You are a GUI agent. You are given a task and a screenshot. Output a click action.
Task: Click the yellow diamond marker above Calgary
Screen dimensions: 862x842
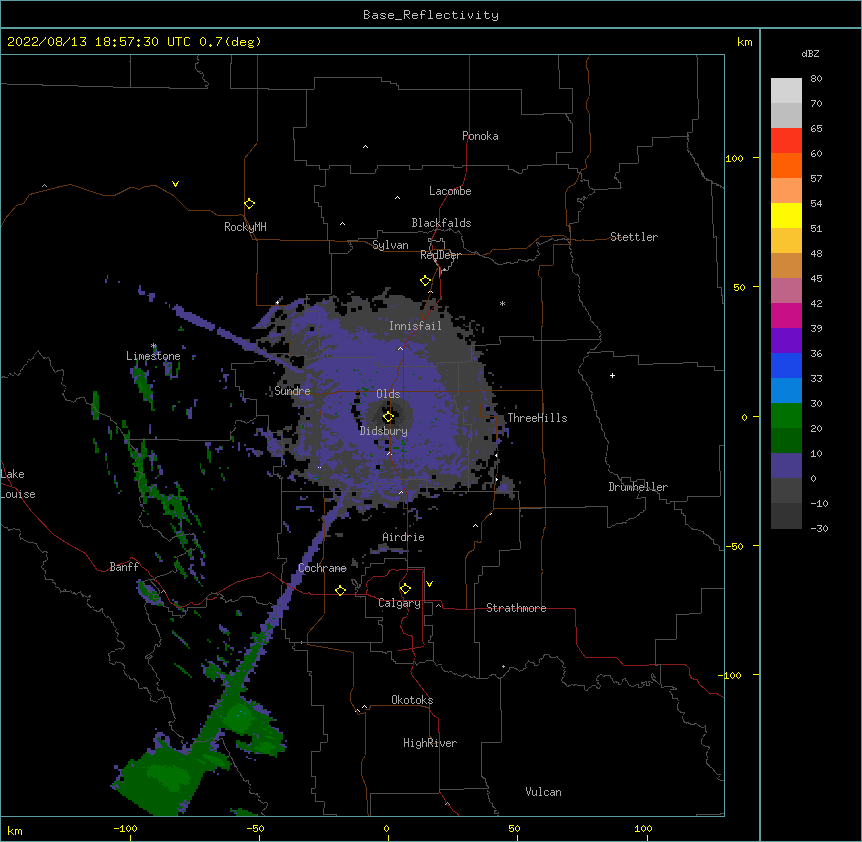[405, 589]
